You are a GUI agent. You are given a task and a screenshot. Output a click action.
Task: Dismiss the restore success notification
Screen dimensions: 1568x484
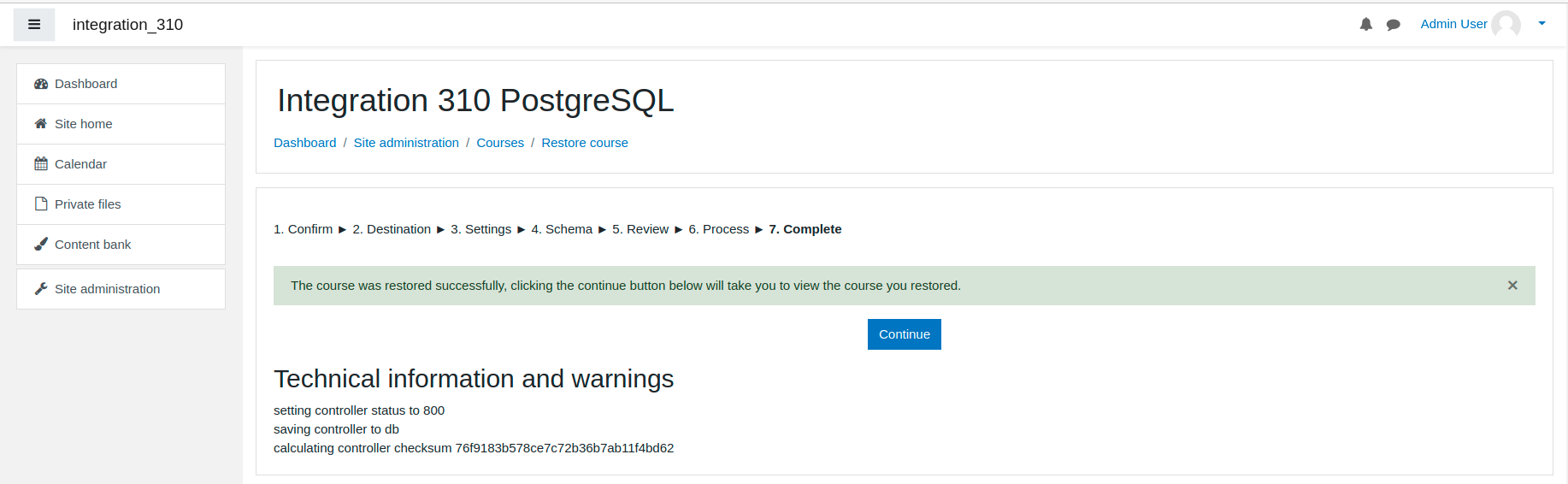coord(1512,286)
